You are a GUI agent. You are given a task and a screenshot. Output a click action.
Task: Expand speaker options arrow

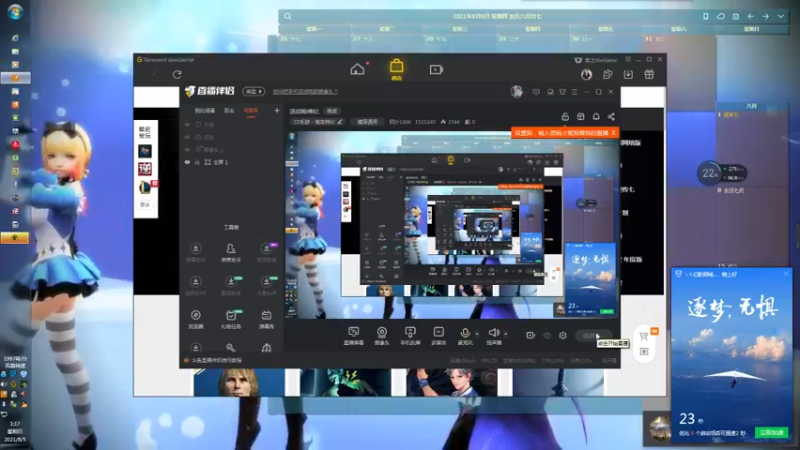(x=506, y=334)
